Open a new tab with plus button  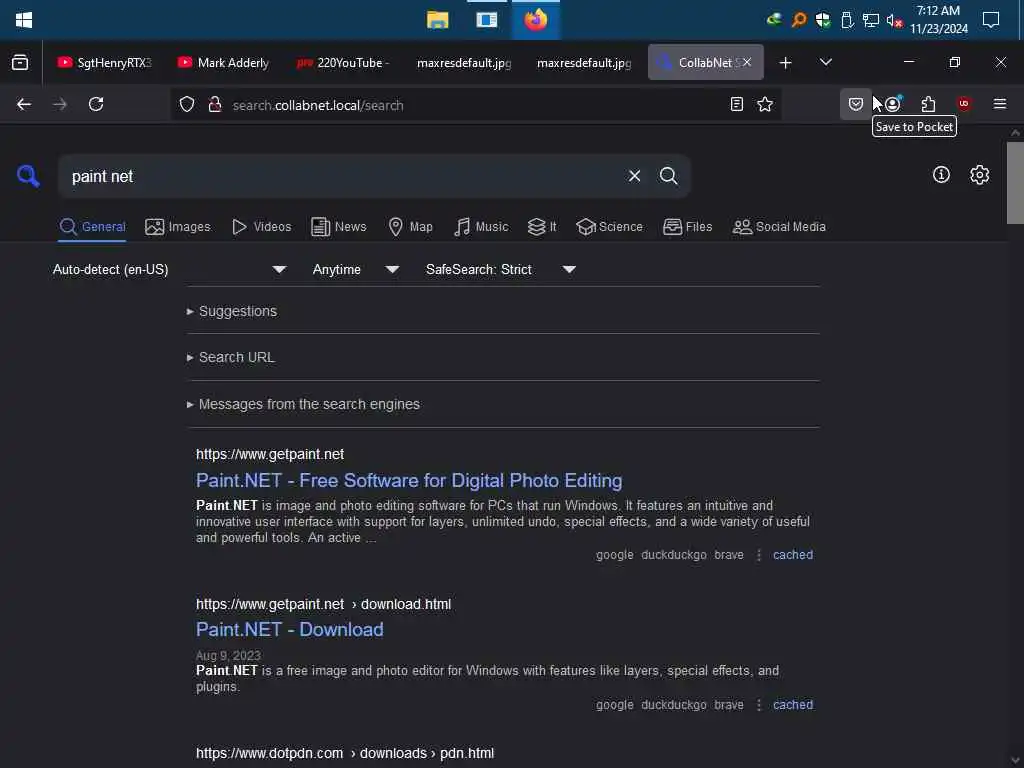click(x=786, y=63)
